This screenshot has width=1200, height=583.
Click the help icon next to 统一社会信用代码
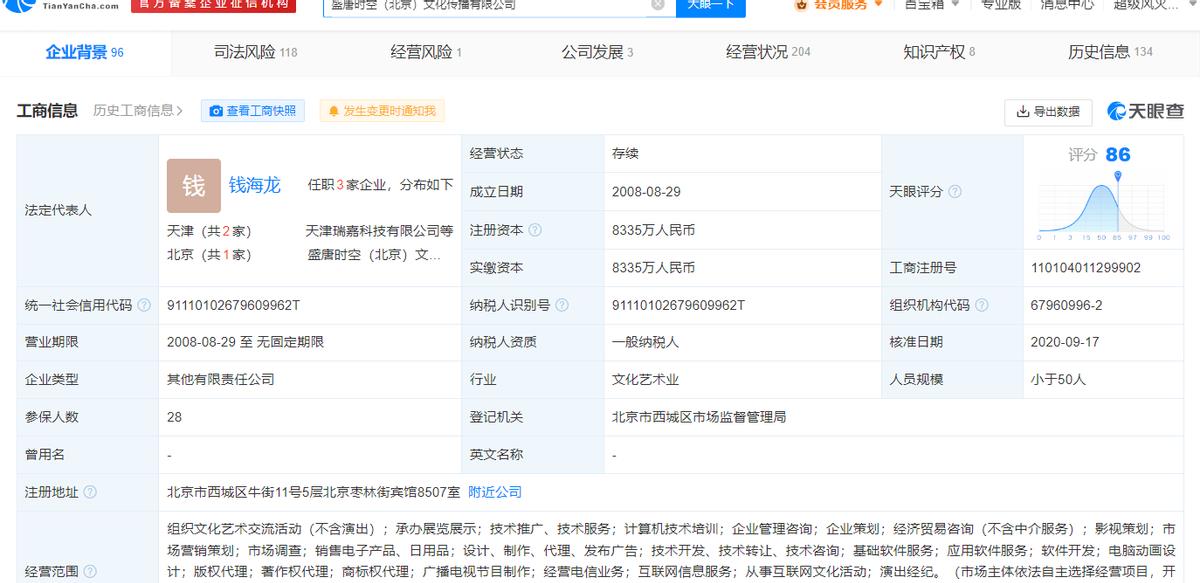click(144, 306)
